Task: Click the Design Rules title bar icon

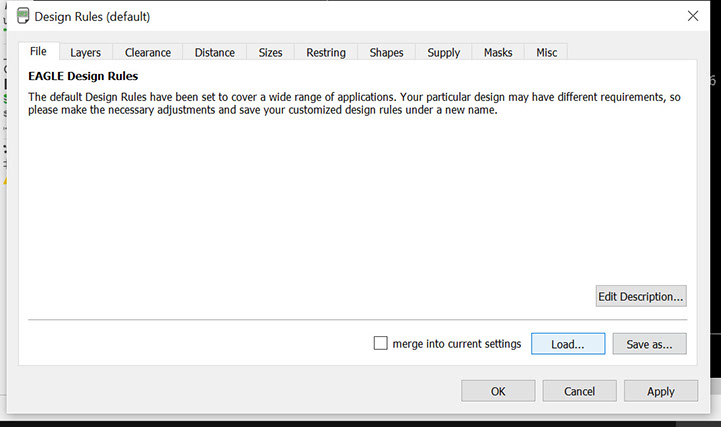Action: (x=23, y=16)
